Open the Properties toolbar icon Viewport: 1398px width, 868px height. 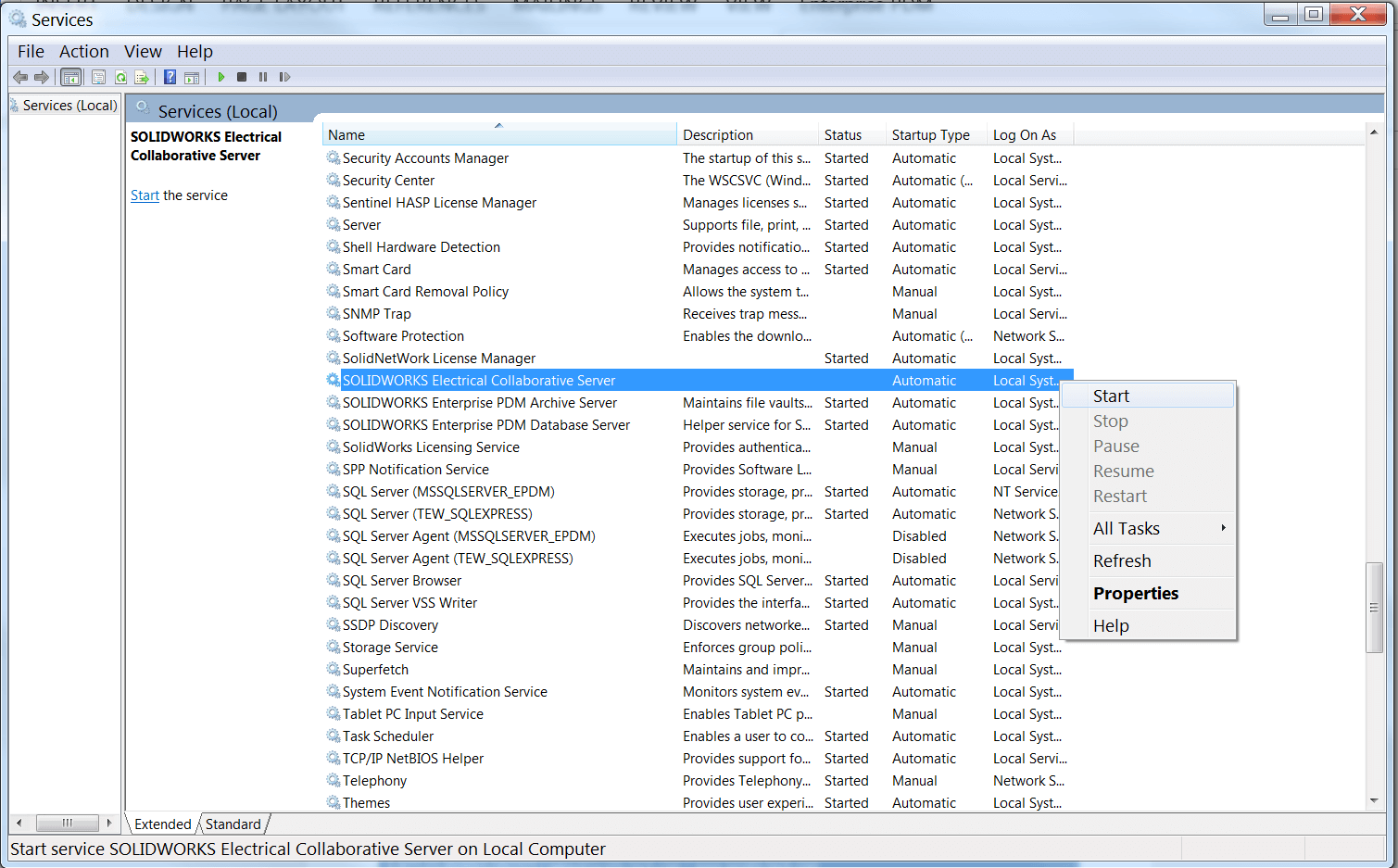(x=98, y=77)
